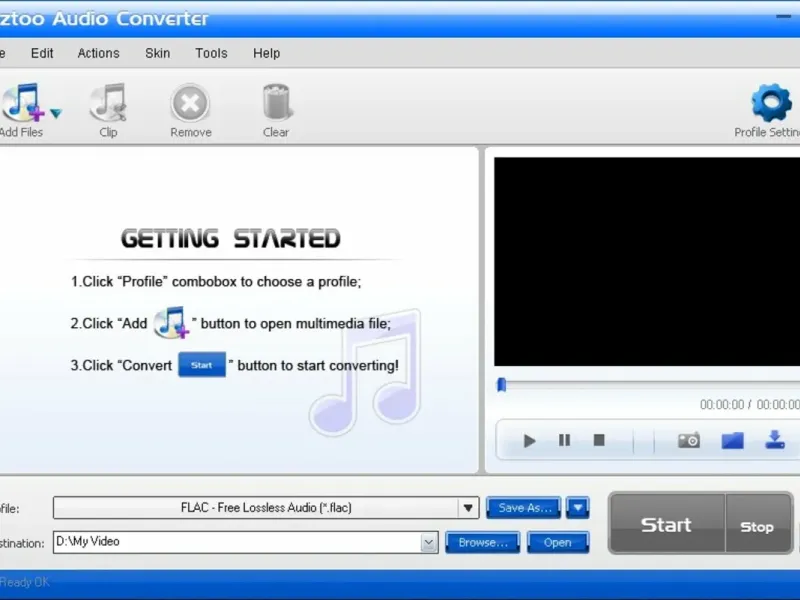Image resolution: width=800 pixels, height=600 pixels.
Task: Click the large Start convert button
Action: (x=666, y=524)
